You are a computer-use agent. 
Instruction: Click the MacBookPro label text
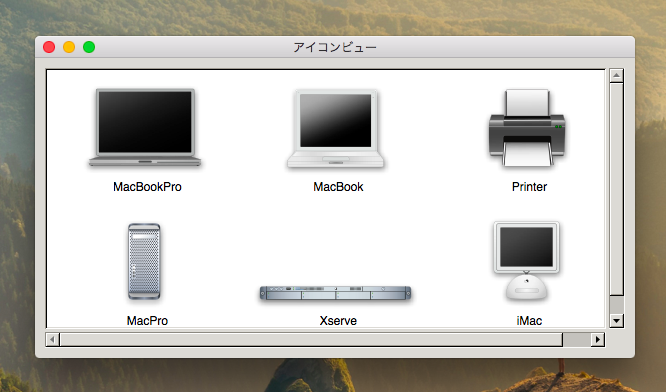pos(147,187)
